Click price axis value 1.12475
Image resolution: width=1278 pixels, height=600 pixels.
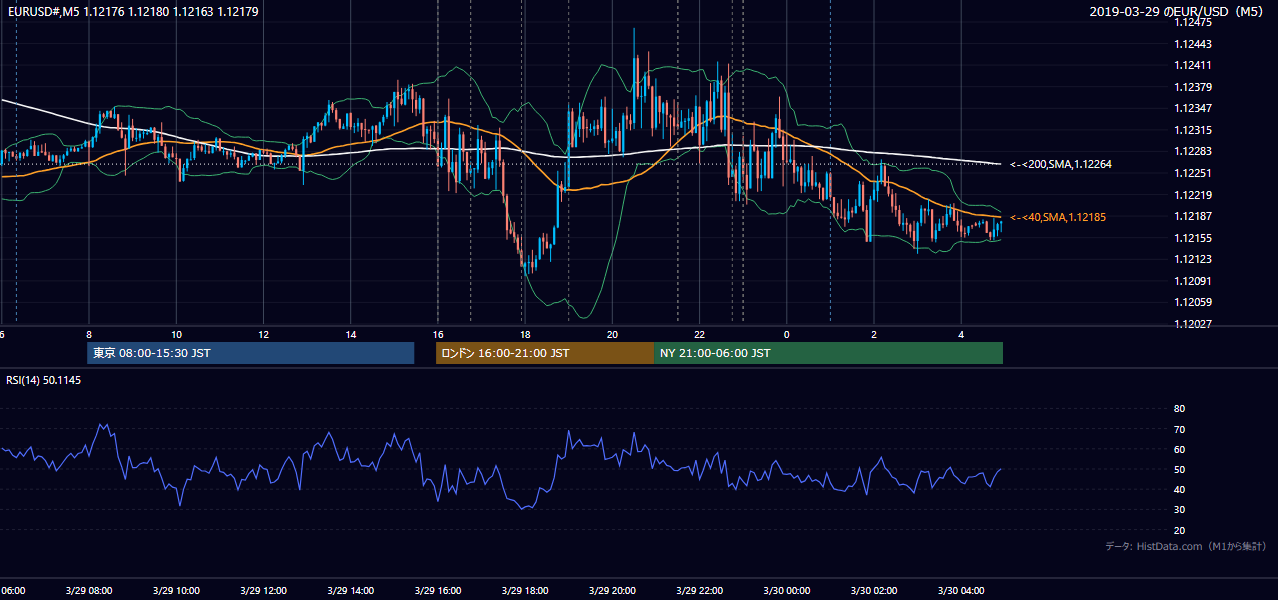point(1194,23)
